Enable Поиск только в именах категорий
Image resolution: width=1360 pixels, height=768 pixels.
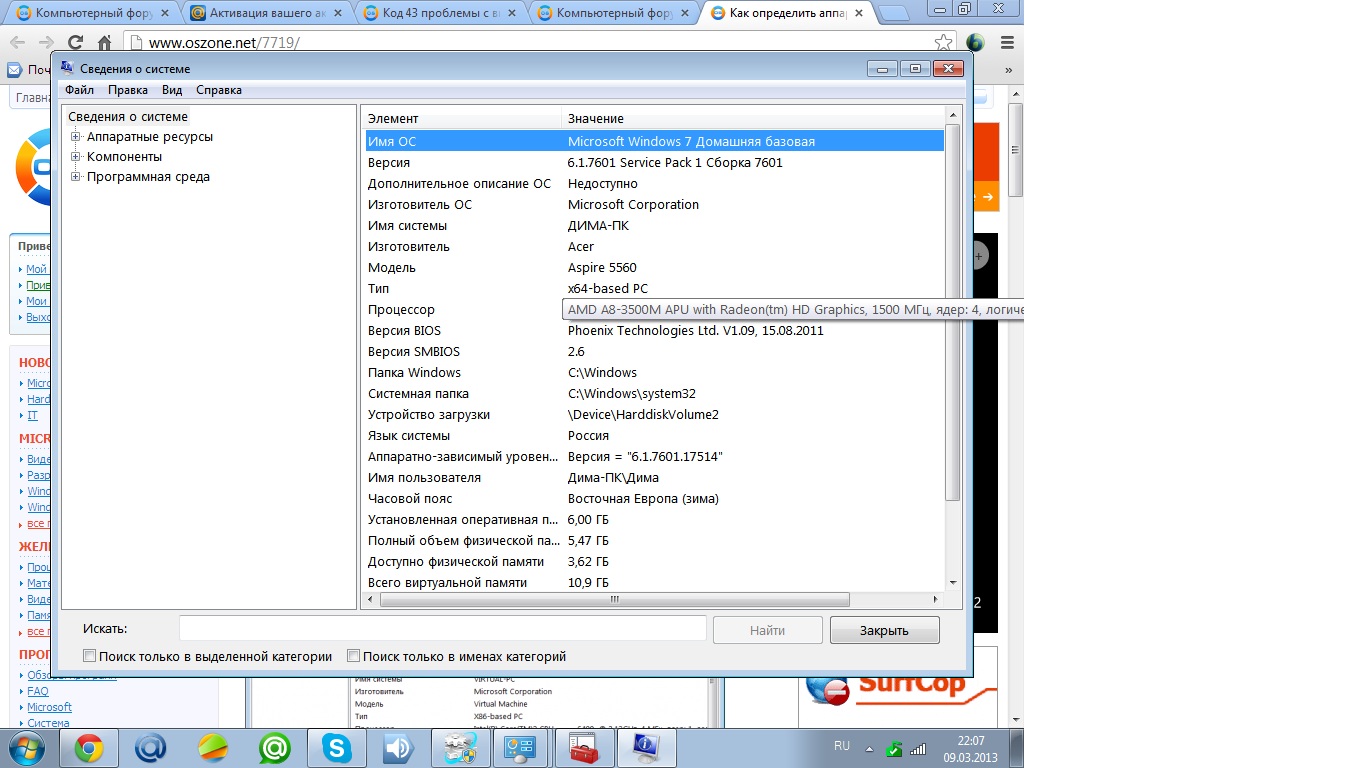click(353, 657)
